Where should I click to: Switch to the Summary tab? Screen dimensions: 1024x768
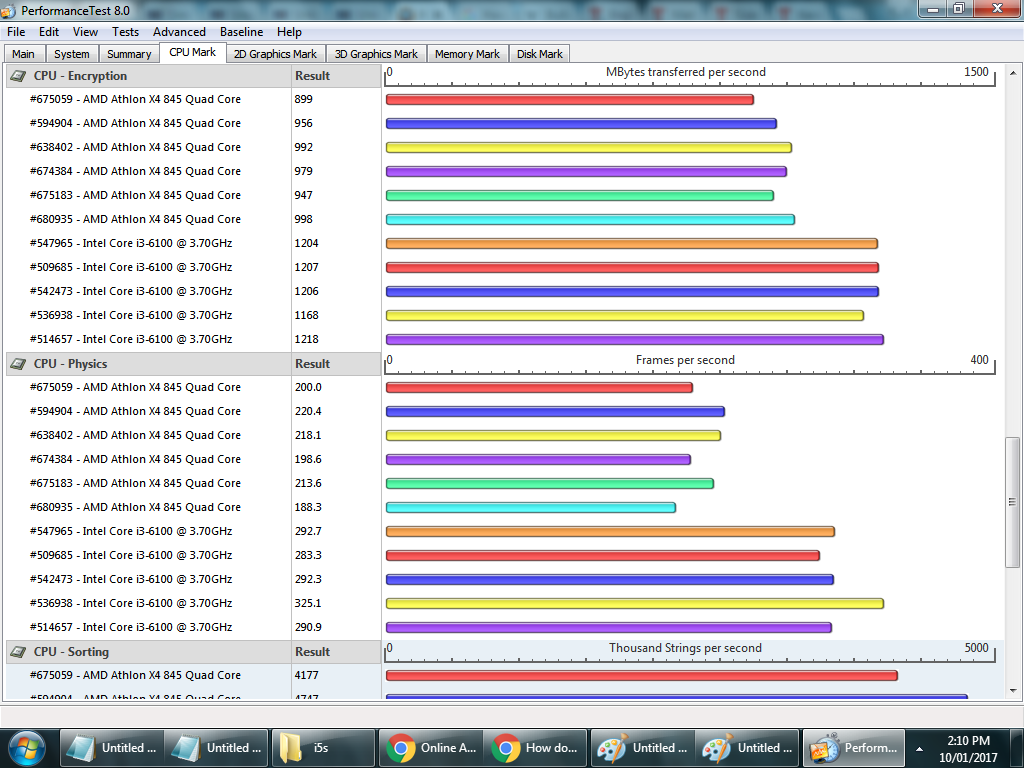(x=129, y=54)
